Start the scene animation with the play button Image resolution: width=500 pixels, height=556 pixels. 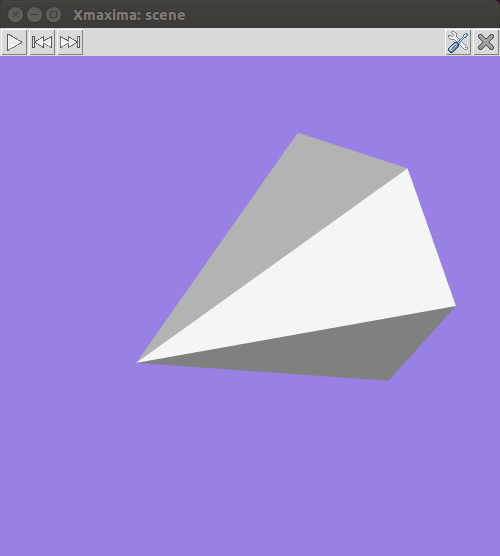[14, 42]
